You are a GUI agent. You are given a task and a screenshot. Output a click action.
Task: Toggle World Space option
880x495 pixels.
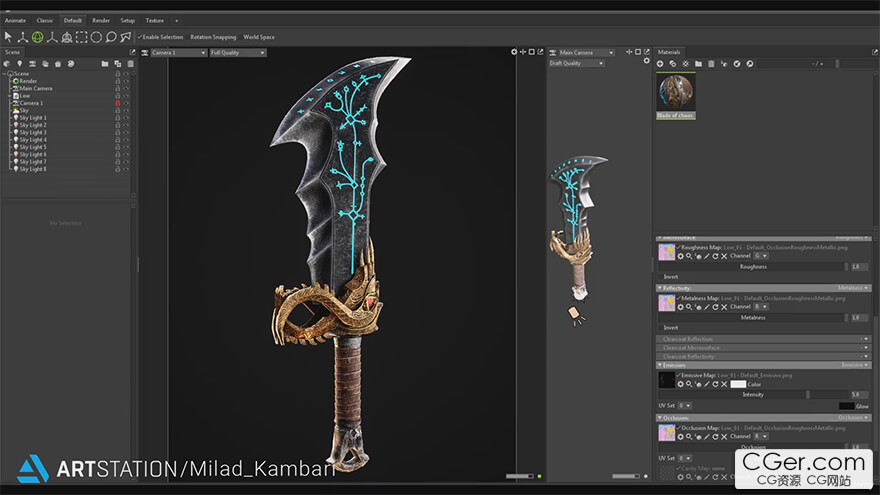(x=259, y=37)
